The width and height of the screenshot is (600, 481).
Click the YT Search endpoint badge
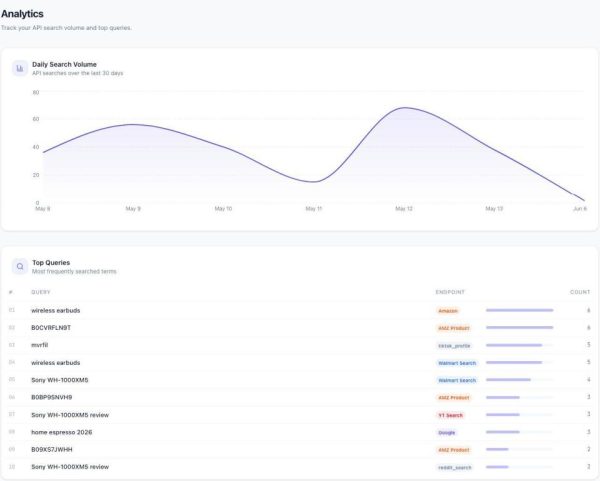tap(450, 415)
